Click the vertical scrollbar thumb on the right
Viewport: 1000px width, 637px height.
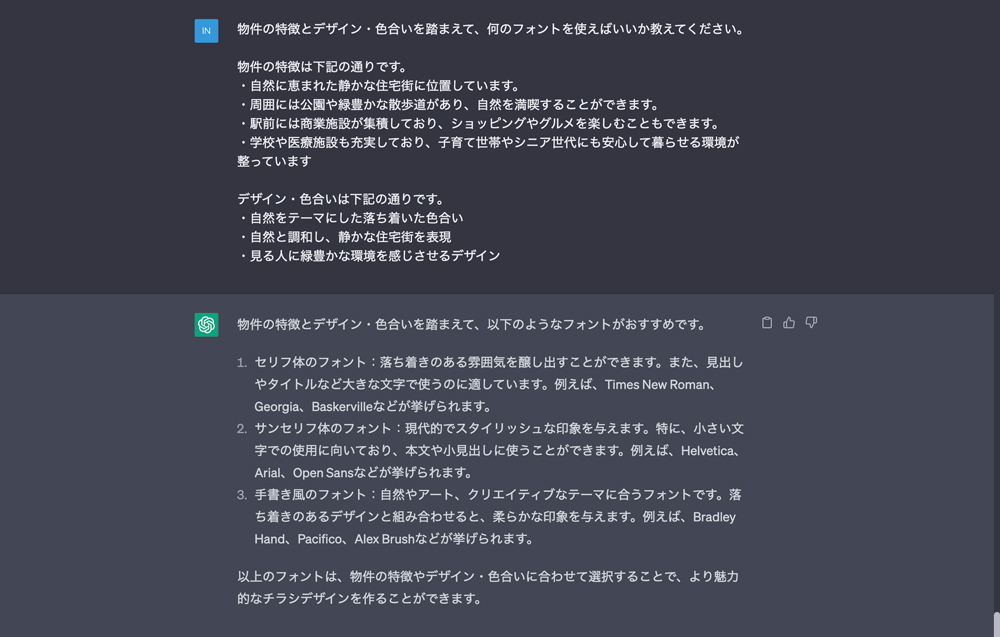995,623
